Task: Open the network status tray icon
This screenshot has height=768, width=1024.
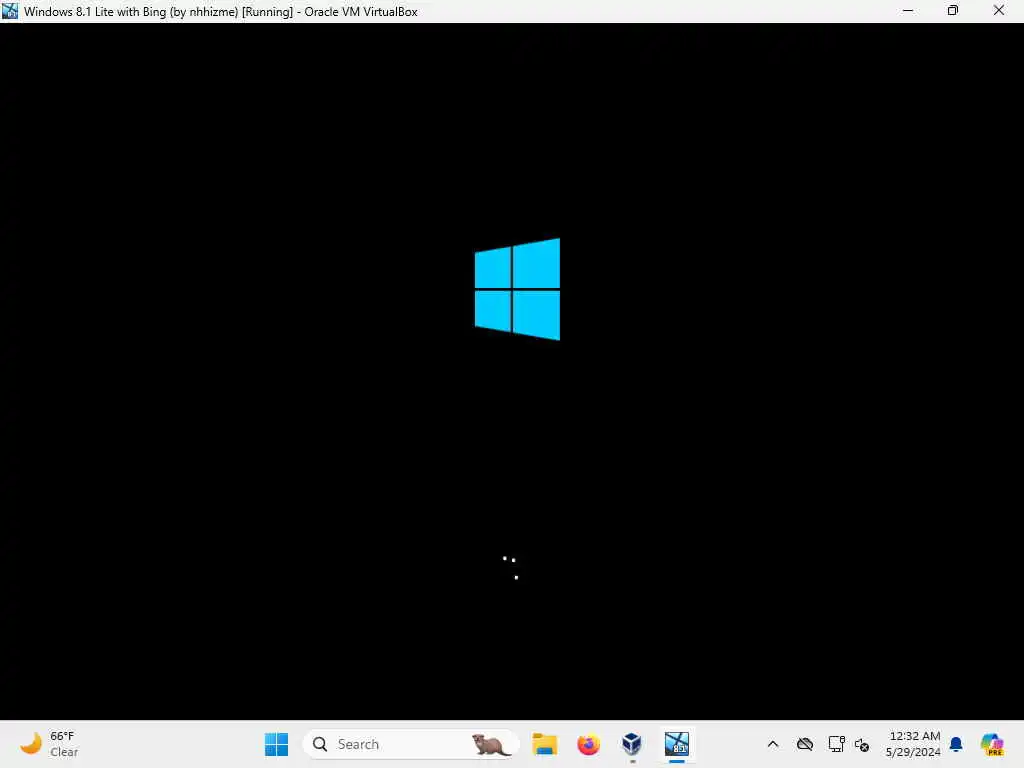Action: (x=836, y=744)
